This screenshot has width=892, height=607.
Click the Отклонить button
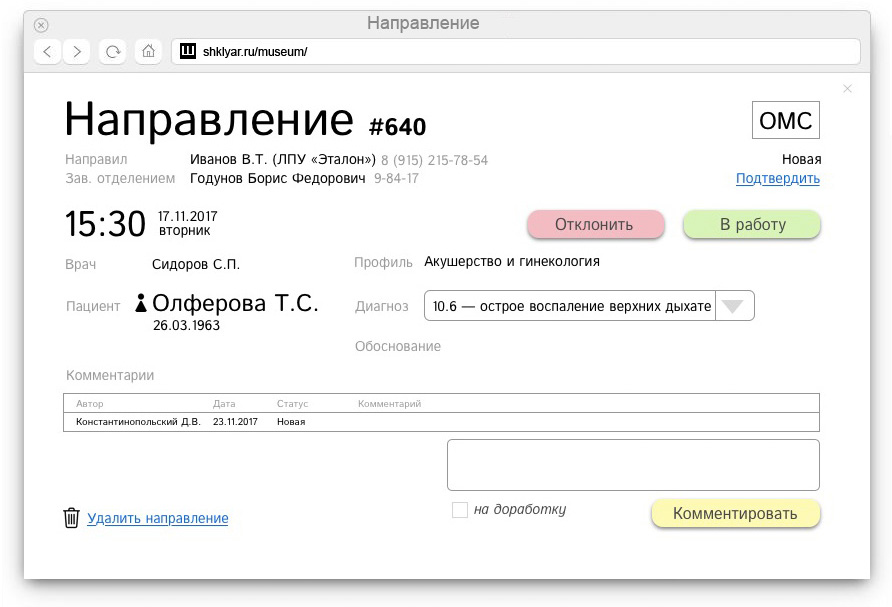coord(596,225)
